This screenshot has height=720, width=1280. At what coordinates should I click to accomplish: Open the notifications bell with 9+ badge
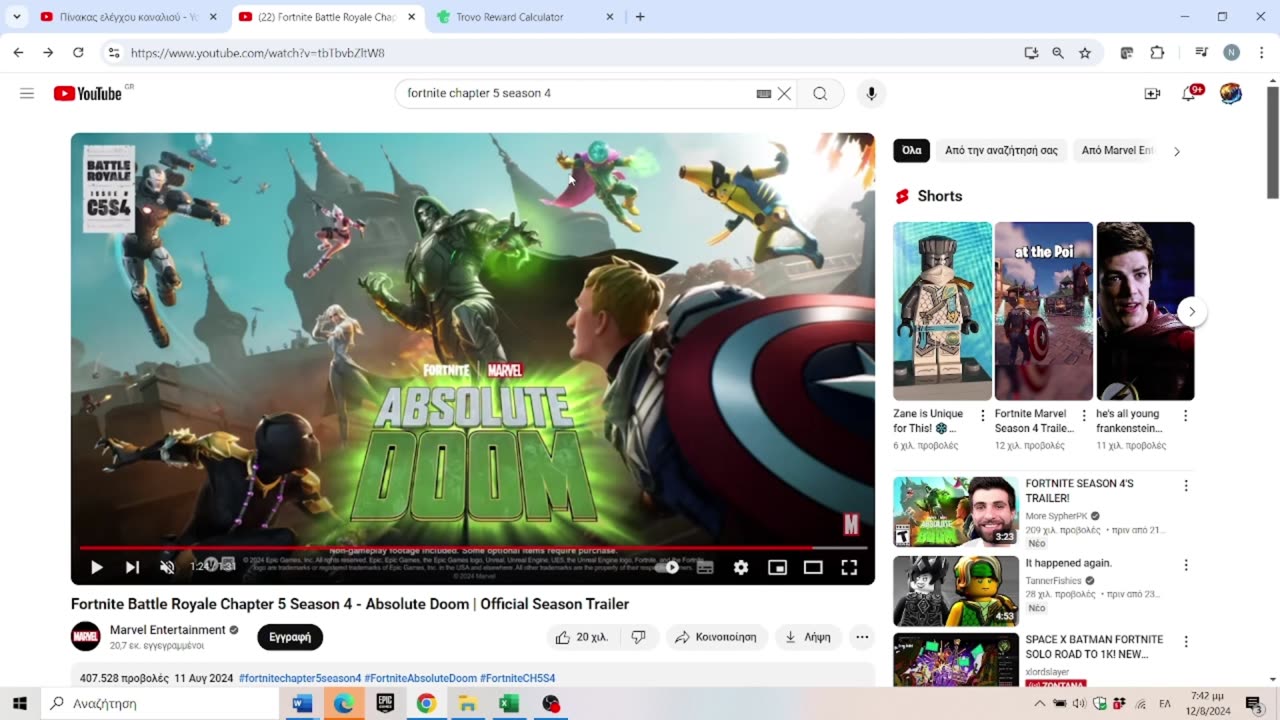[x=1189, y=93]
